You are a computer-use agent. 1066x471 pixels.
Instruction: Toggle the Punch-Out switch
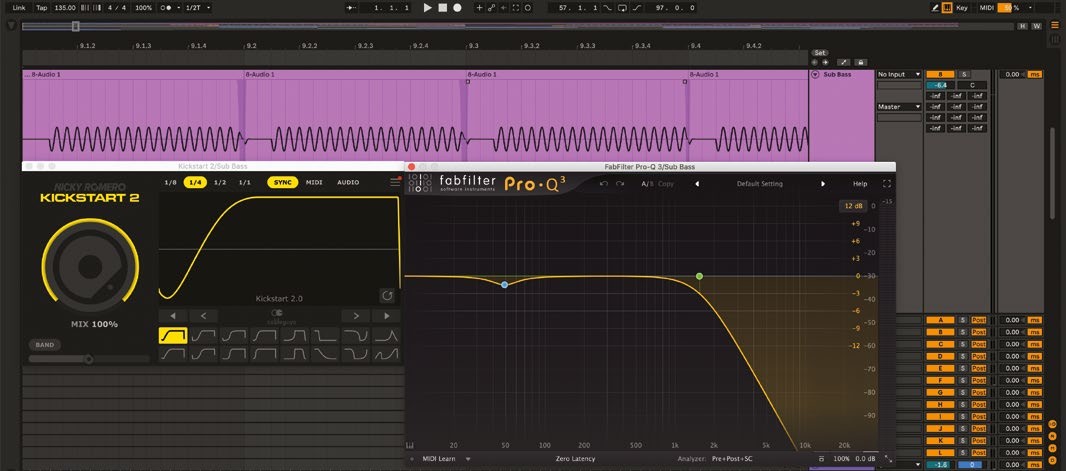(637, 7)
